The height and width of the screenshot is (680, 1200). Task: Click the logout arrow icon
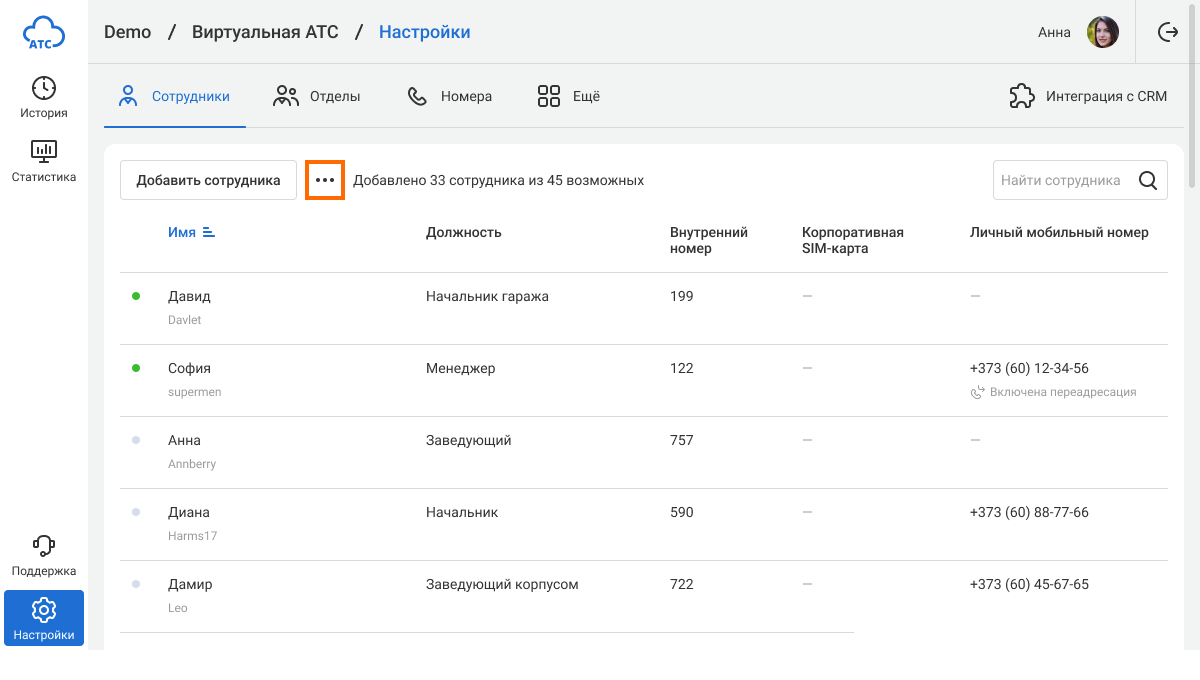click(x=1167, y=32)
